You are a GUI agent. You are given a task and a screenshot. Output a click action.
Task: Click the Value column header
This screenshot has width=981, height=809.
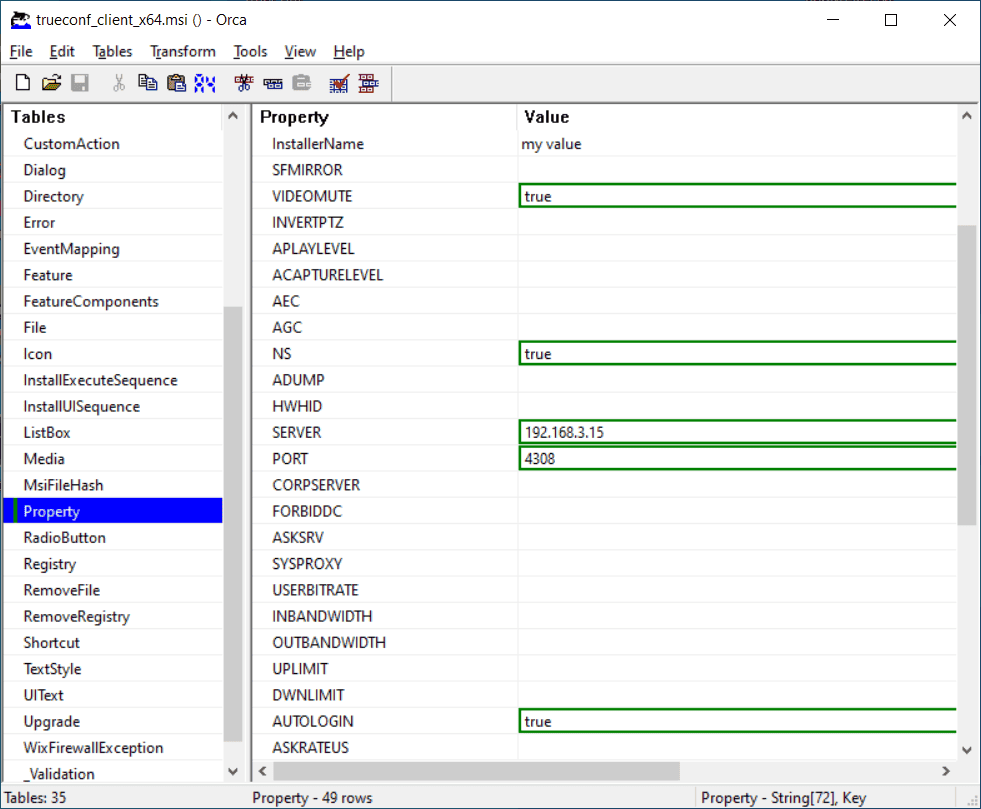coord(737,117)
